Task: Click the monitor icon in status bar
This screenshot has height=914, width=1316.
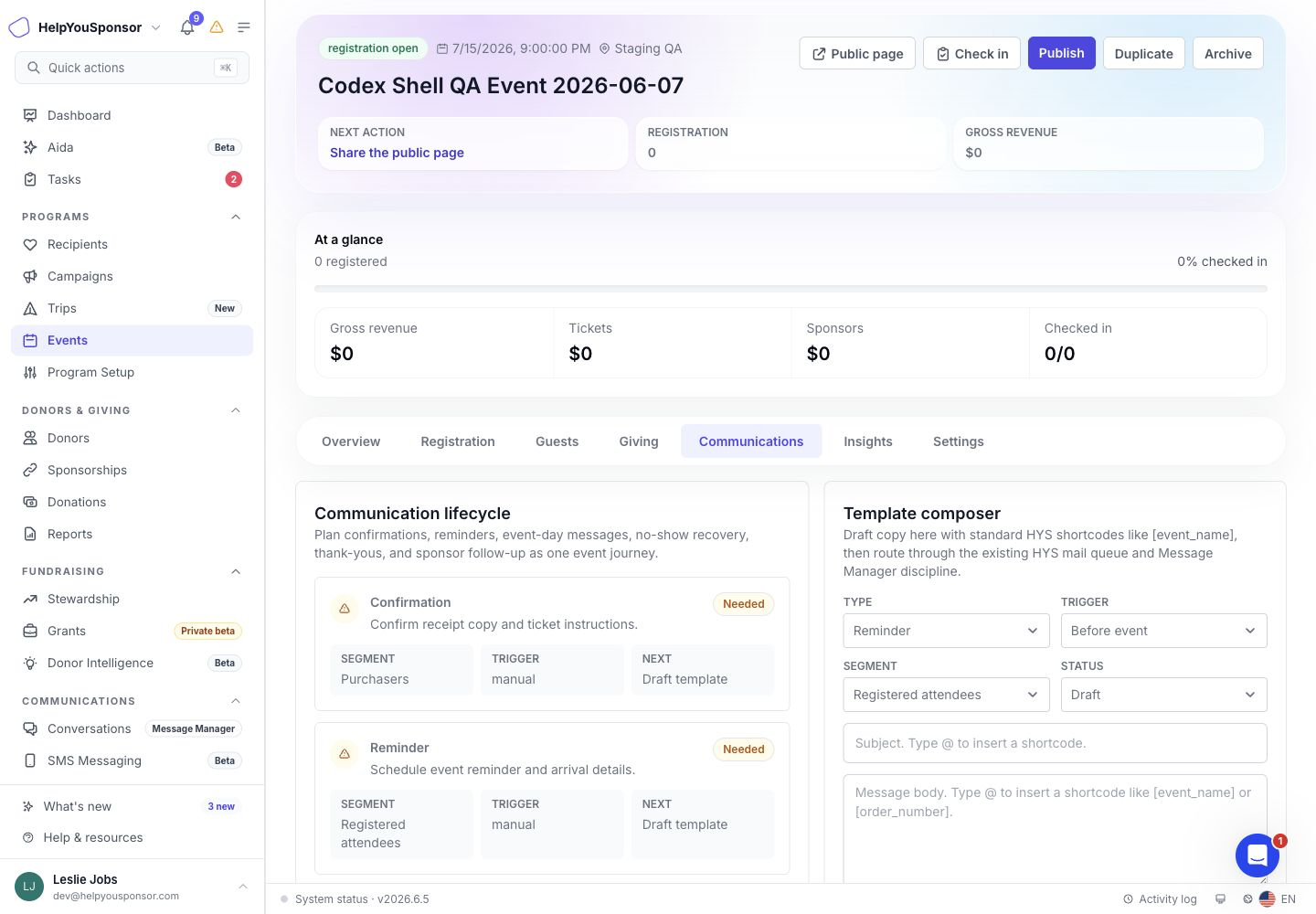Action: coord(1220,899)
